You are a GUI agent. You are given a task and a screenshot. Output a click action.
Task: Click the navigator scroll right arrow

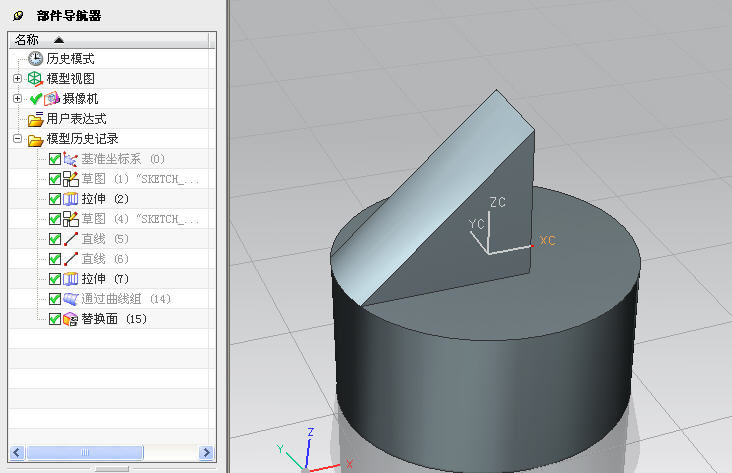(x=206, y=452)
